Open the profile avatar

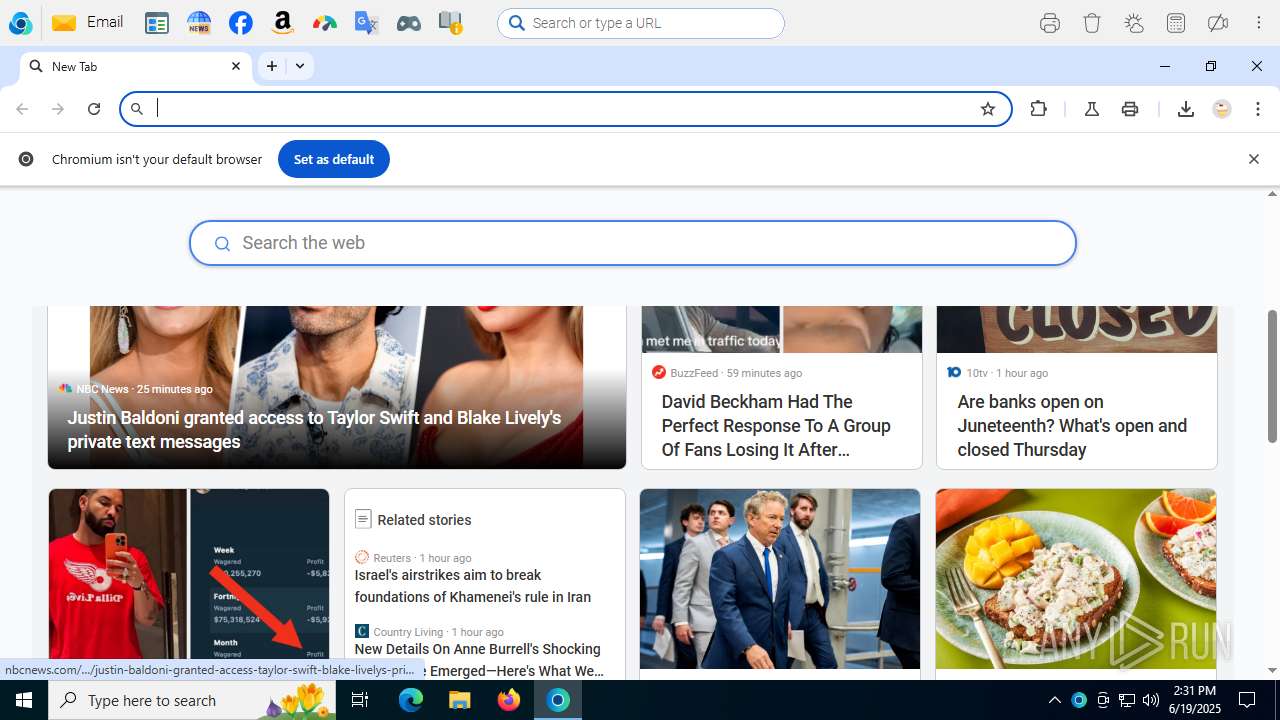click(1222, 109)
